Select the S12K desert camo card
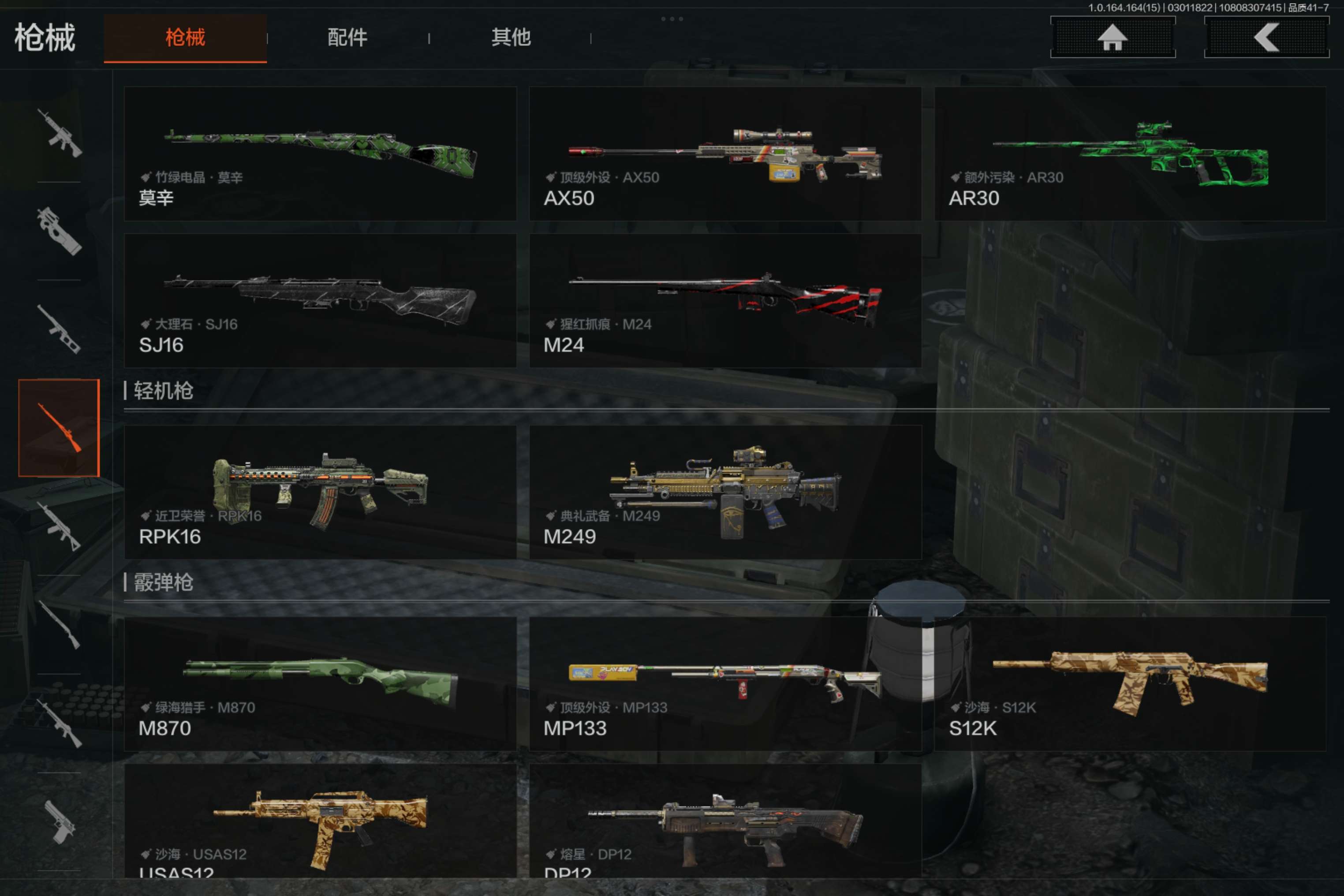 (x=1130, y=684)
